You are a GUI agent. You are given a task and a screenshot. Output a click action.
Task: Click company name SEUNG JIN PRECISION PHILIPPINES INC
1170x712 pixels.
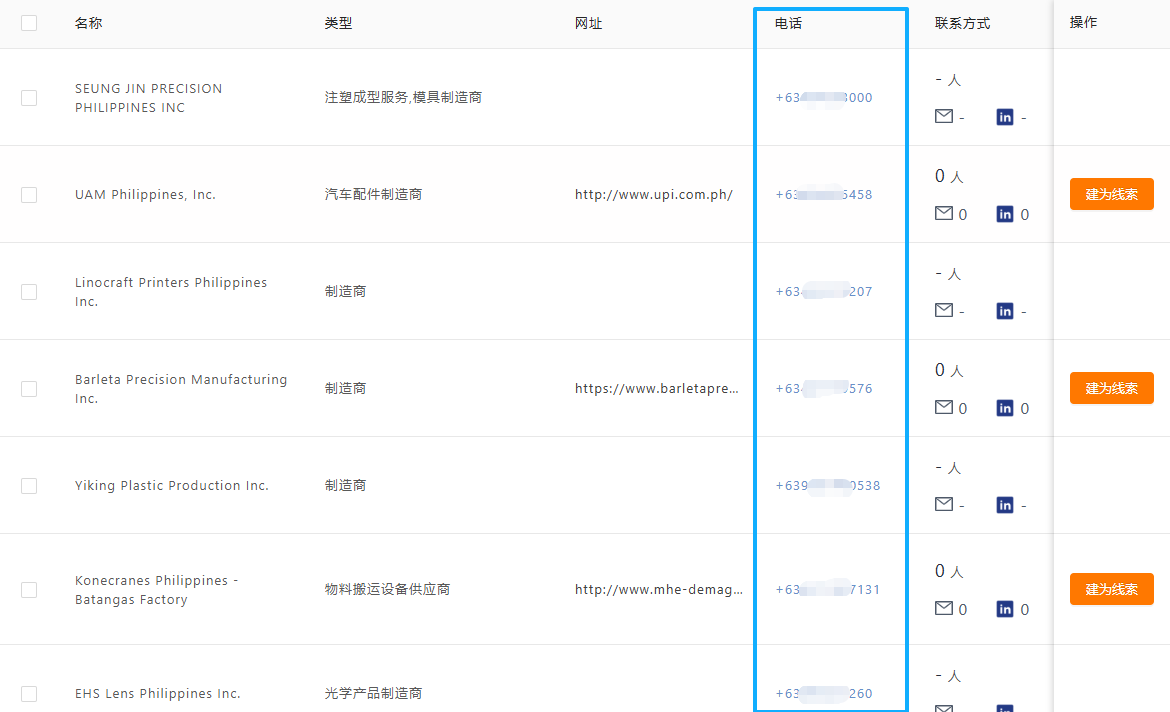pyautogui.click(x=148, y=98)
